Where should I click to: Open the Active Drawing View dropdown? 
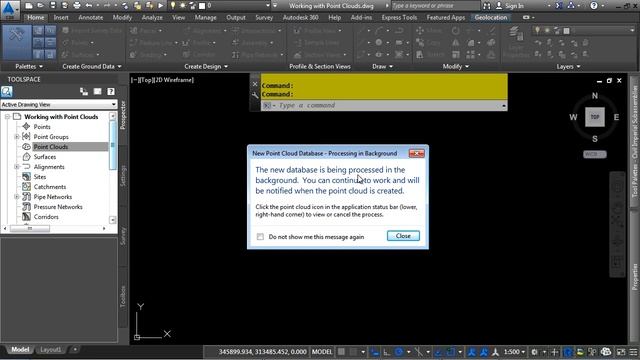[x=59, y=104]
